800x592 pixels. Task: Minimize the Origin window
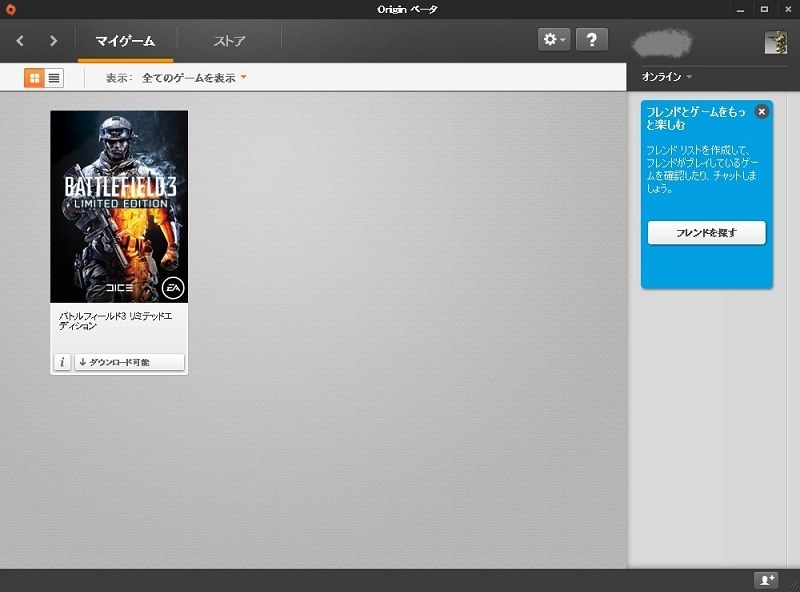740,10
